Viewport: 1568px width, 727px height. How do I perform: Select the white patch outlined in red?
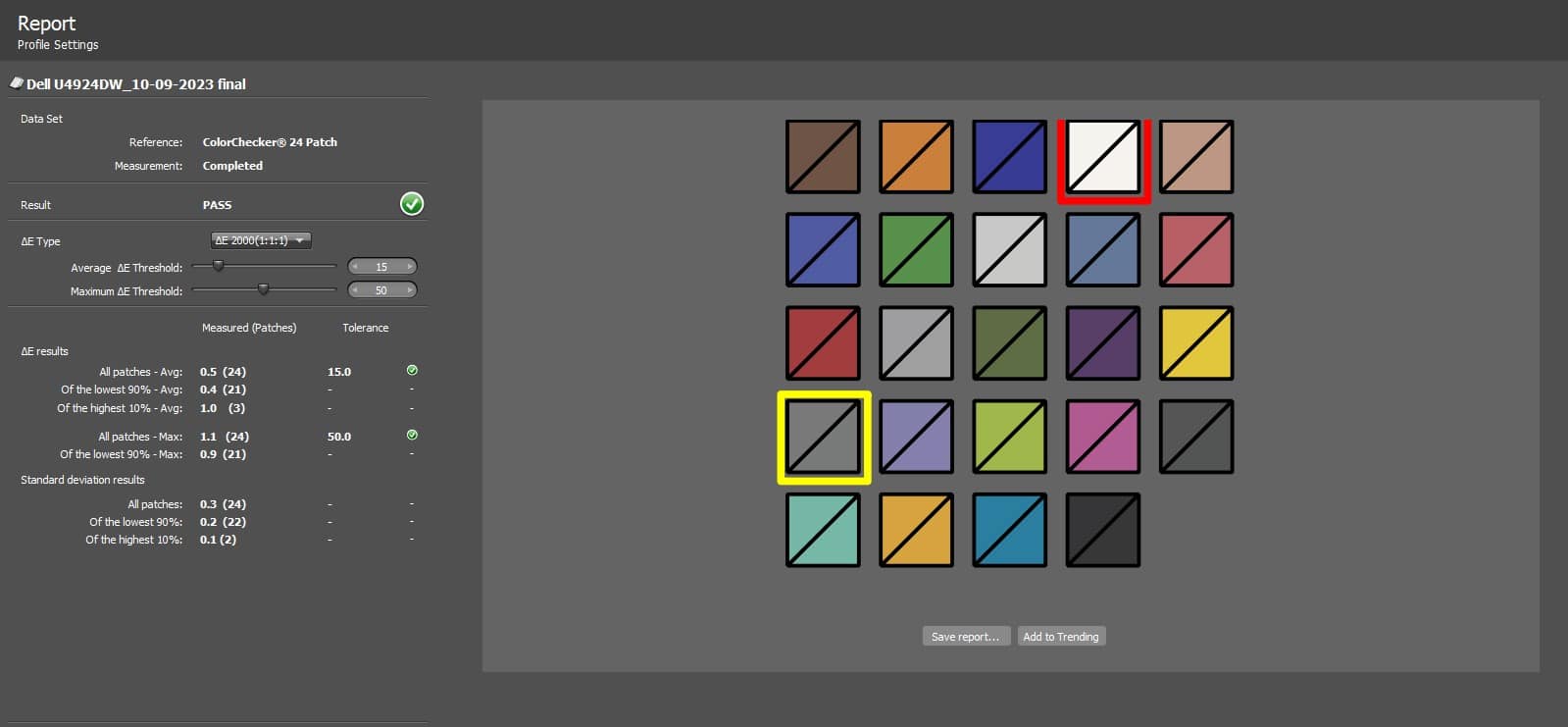tap(1103, 157)
